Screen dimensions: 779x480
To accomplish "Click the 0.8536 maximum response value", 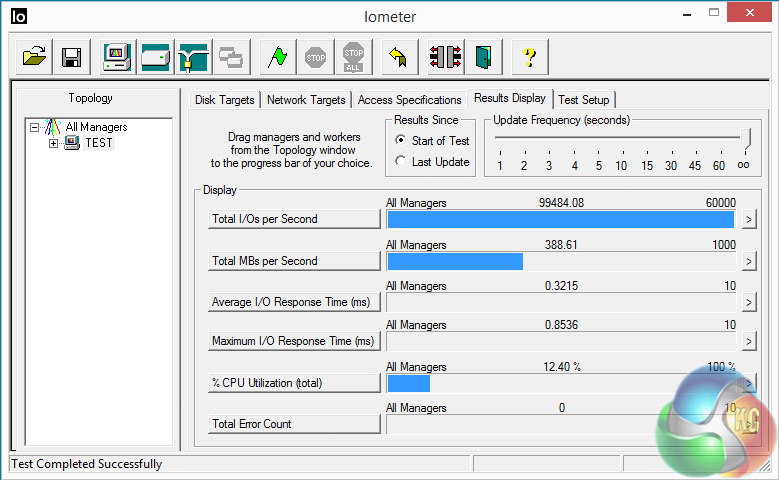I will coord(561,325).
